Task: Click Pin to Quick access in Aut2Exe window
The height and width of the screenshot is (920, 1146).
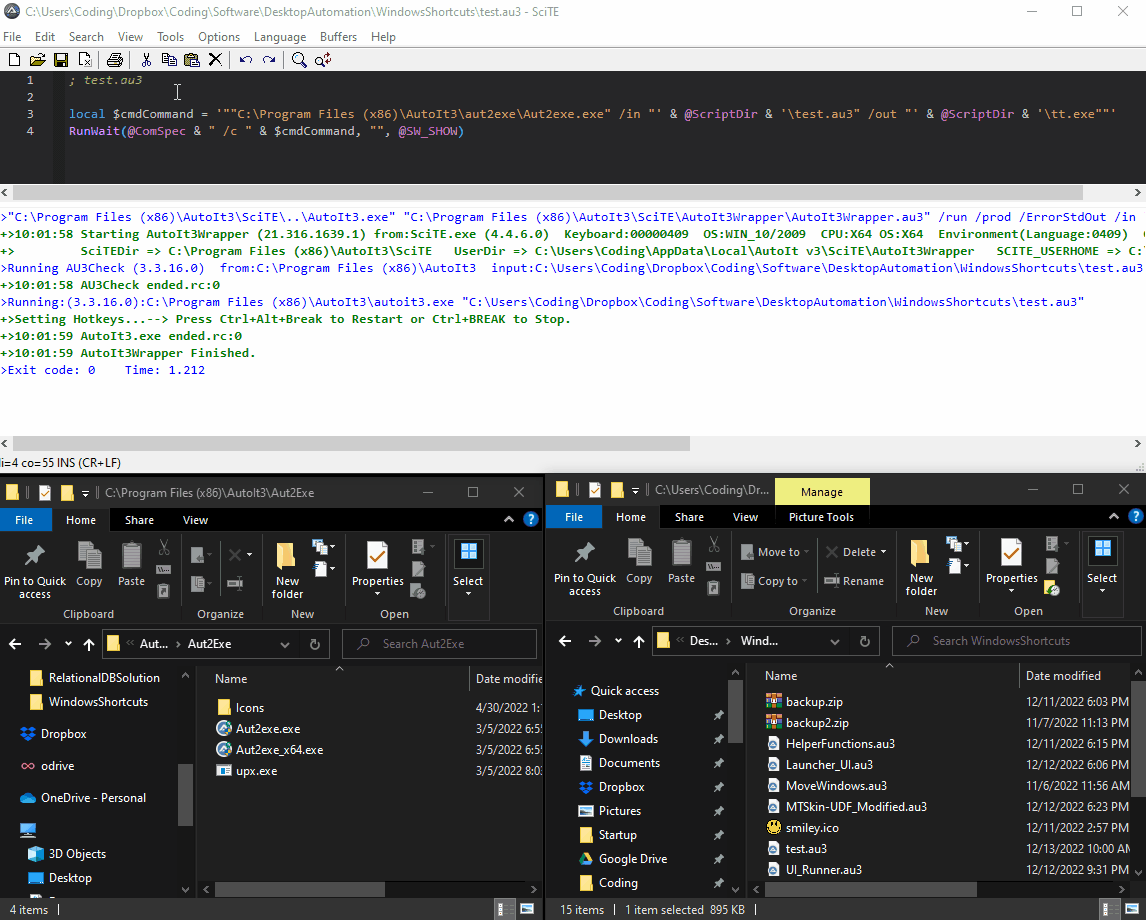Action: 34,569
